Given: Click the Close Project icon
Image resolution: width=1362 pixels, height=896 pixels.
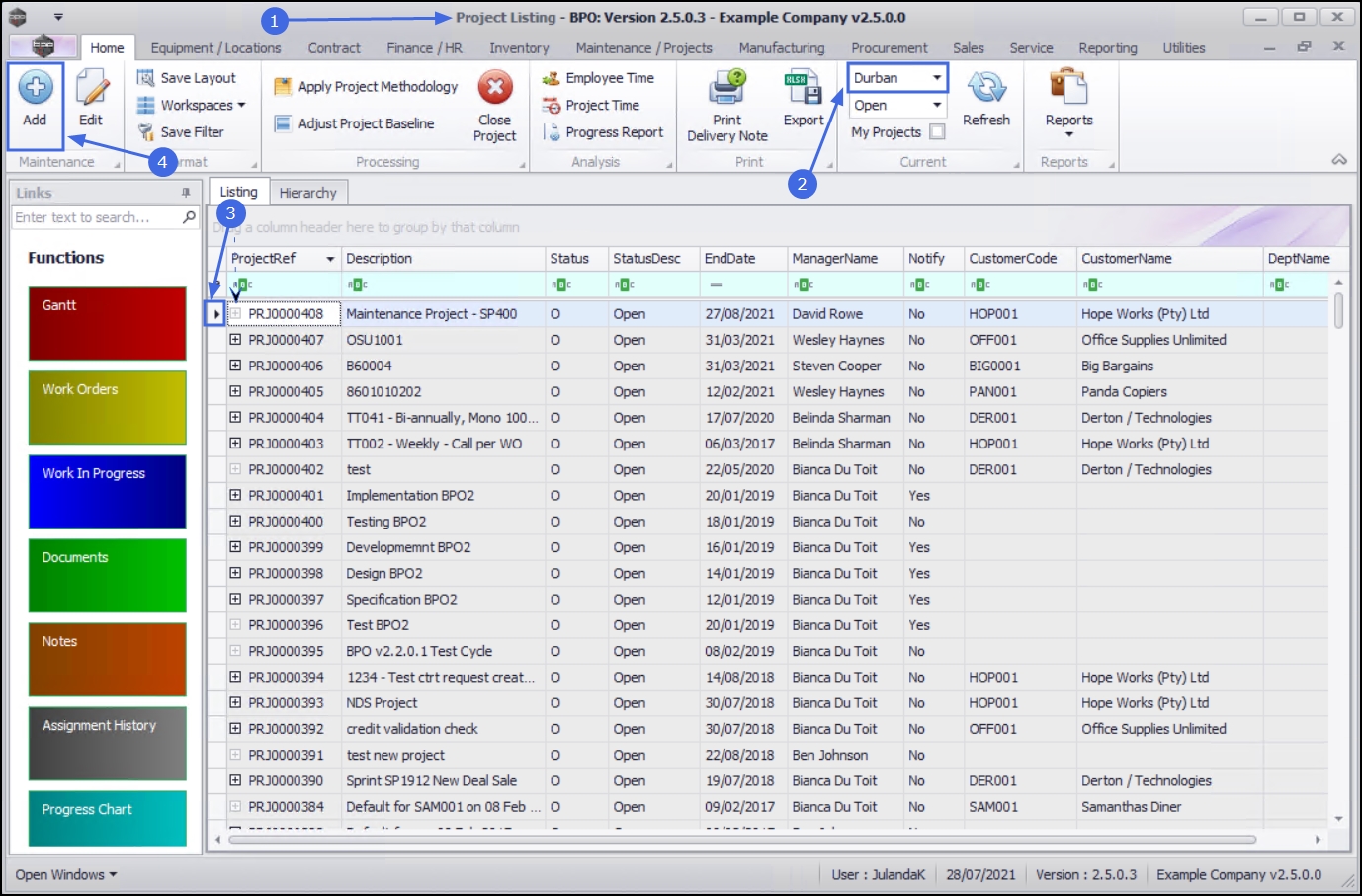Looking at the screenshot, I should click(495, 89).
